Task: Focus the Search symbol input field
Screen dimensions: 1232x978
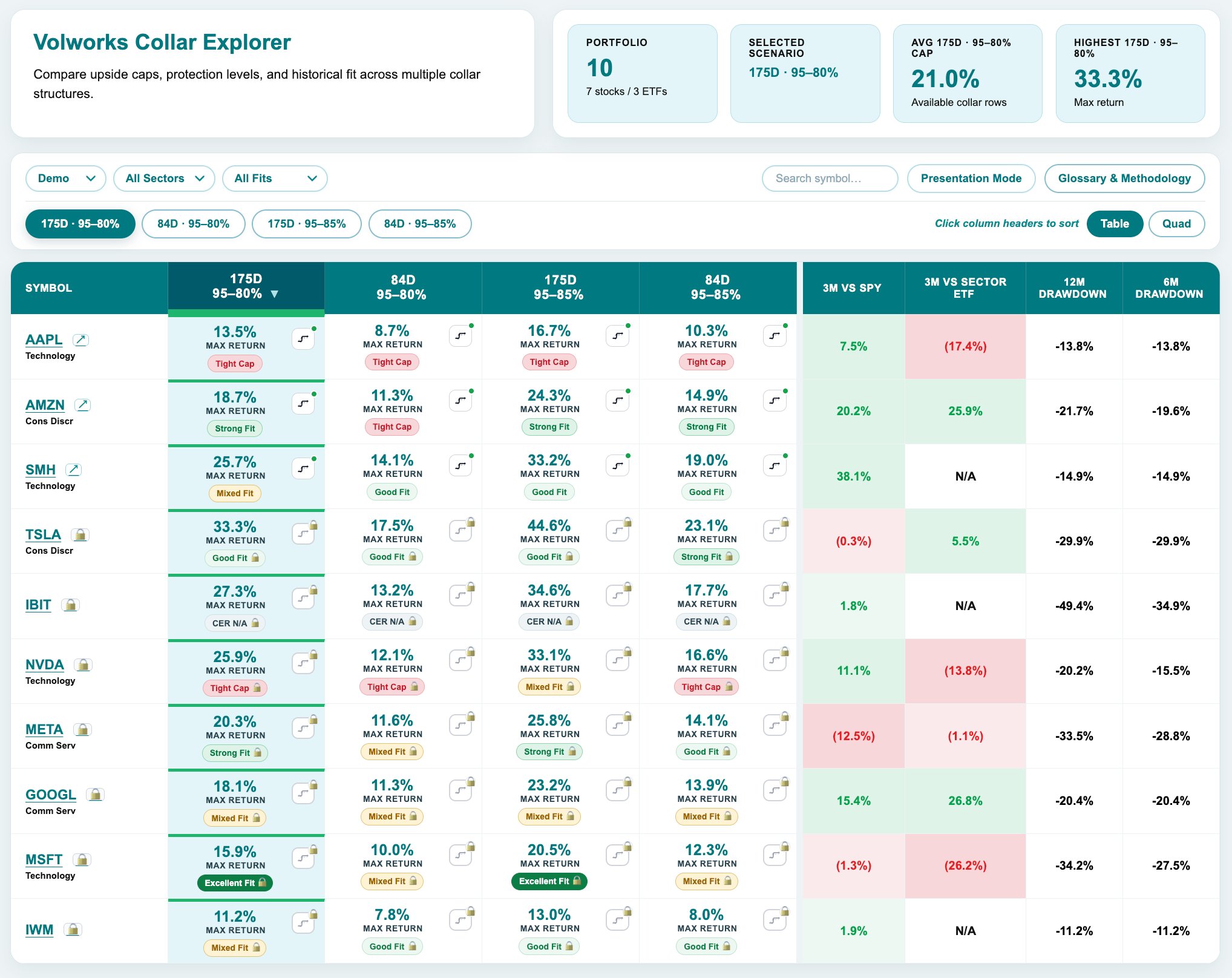Action: [x=830, y=179]
